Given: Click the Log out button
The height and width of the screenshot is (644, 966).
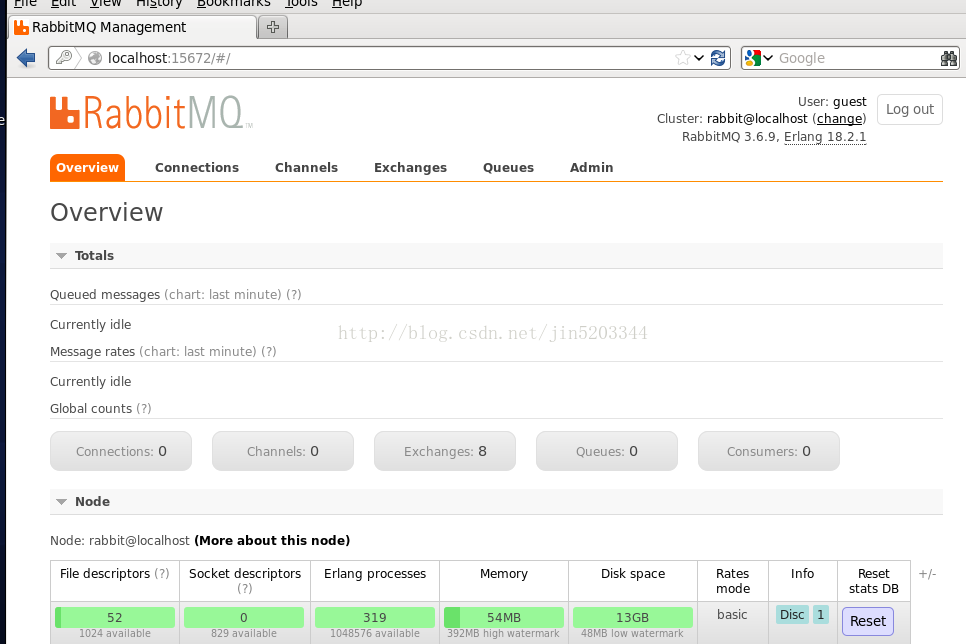Looking at the screenshot, I should point(910,109).
